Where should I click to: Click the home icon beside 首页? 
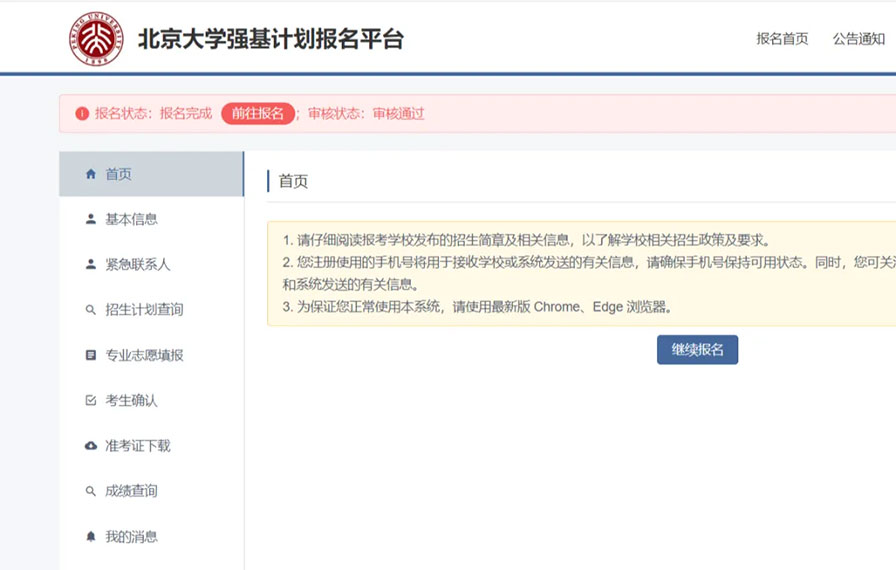(x=90, y=174)
